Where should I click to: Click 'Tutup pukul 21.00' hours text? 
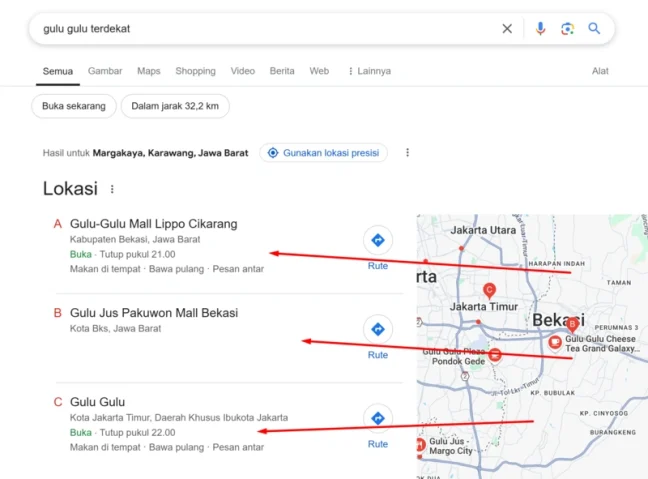137,255
